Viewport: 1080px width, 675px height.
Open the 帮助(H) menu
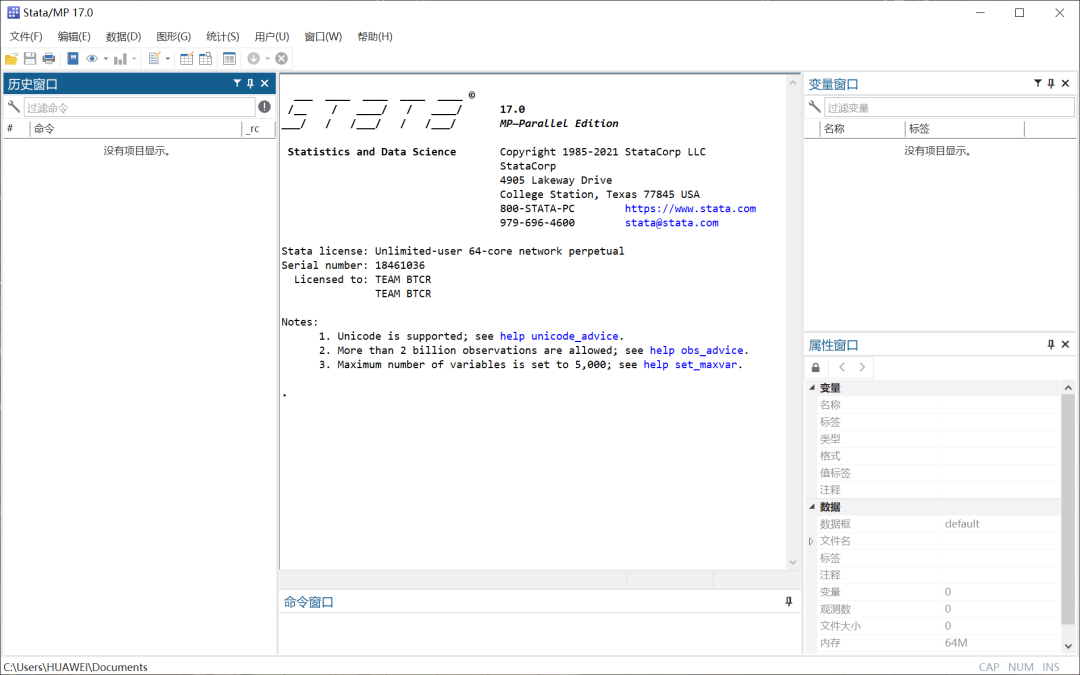[375, 37]
